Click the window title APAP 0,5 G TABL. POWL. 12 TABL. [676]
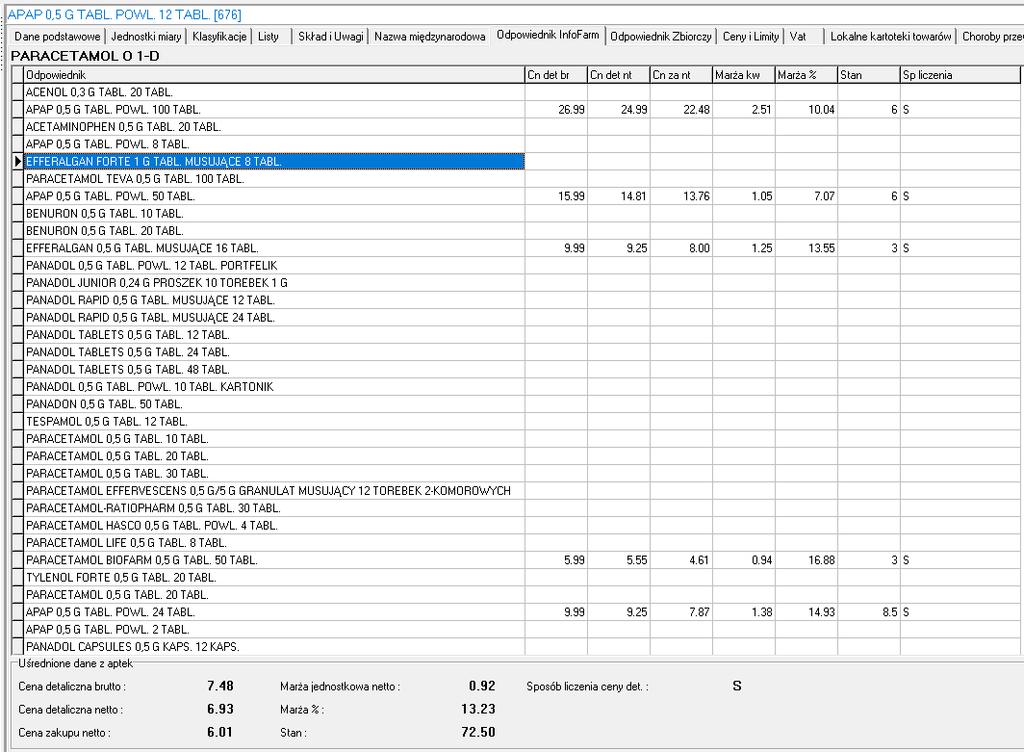This screenshot has height=752, width=1024. point(124,14)
